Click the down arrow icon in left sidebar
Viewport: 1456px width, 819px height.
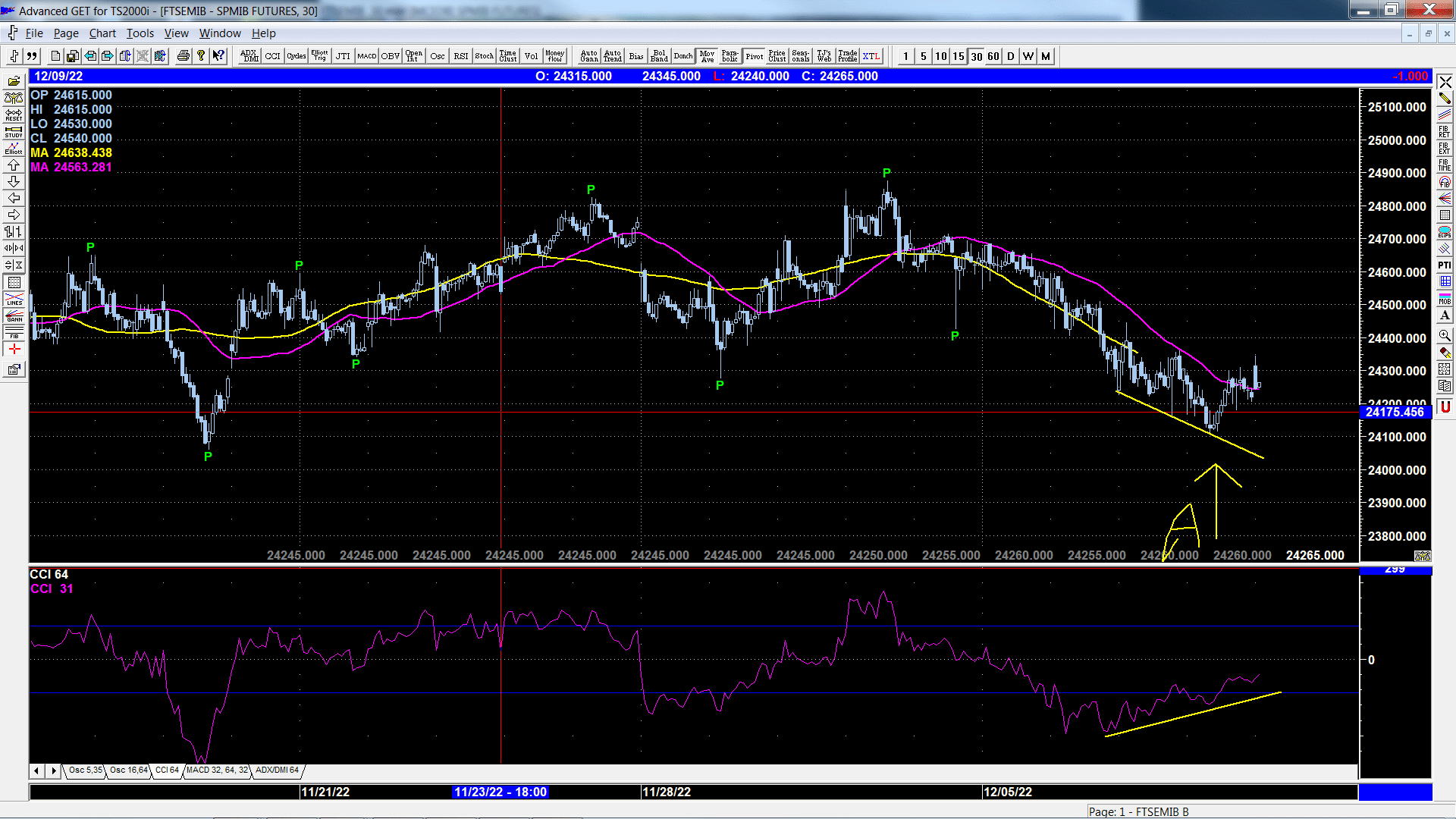(x=14, y=182)
